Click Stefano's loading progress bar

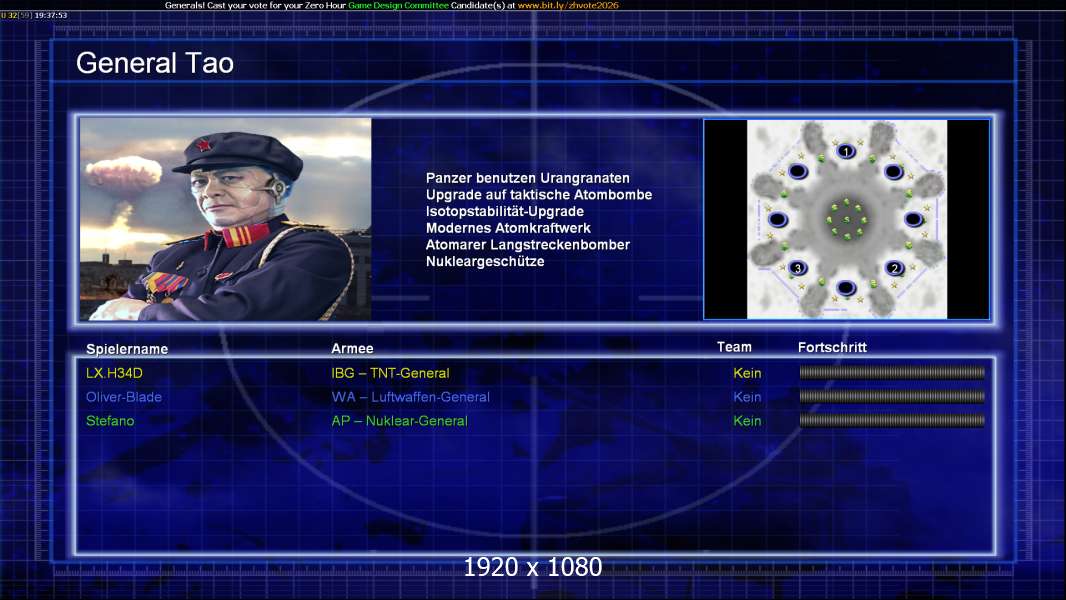click(x=892, y=421)
